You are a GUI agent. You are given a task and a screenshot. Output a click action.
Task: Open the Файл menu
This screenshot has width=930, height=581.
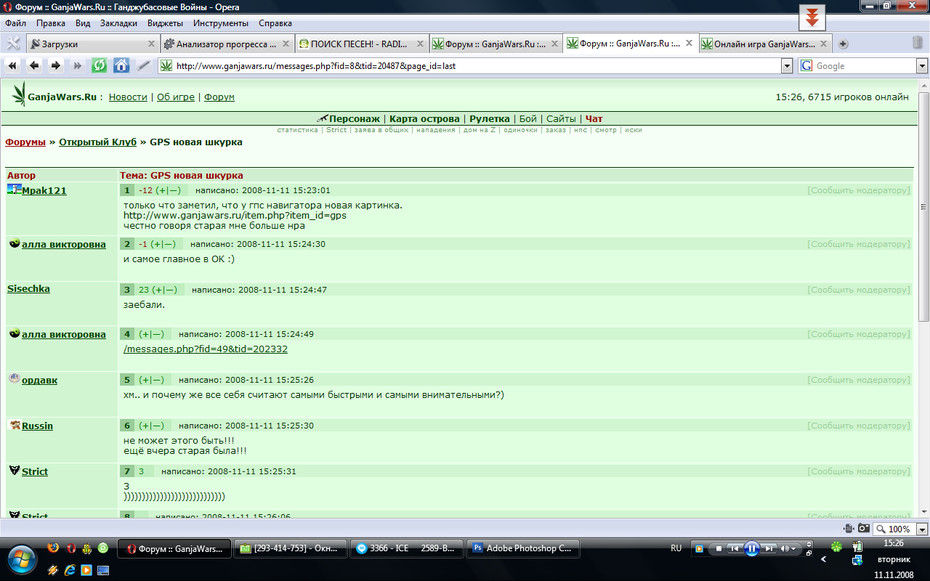pos(16,23)
